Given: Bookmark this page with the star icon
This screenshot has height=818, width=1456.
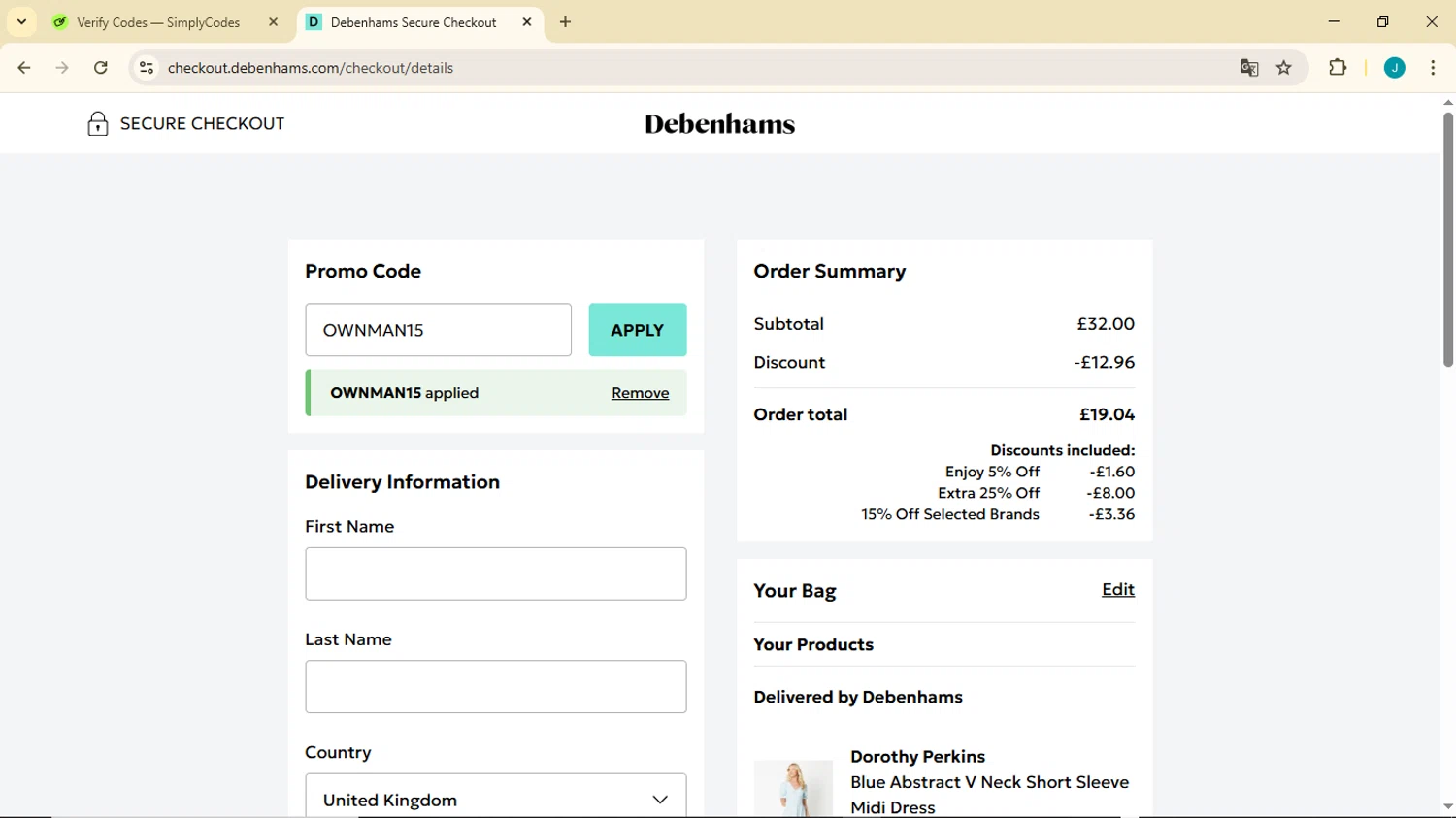Looking at the screenshot, I should 1284,68.
